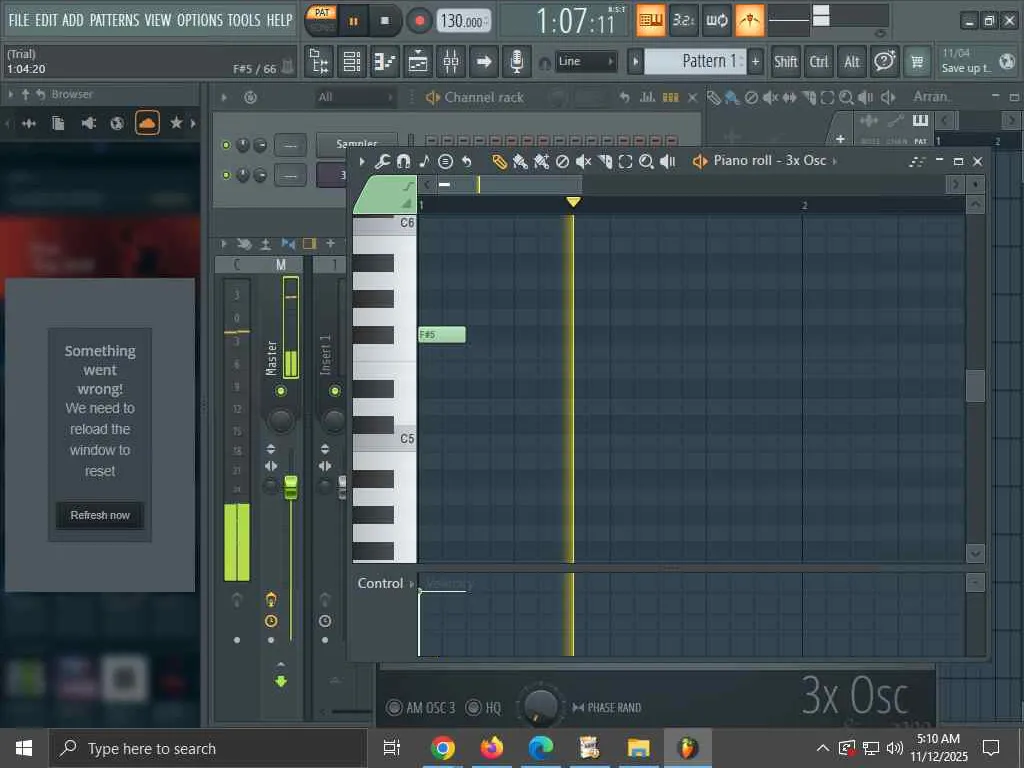This screenshot has height=768, width=1024.
Task: Enable AM OSC 3 option
Action: click(x=394, y=707)
